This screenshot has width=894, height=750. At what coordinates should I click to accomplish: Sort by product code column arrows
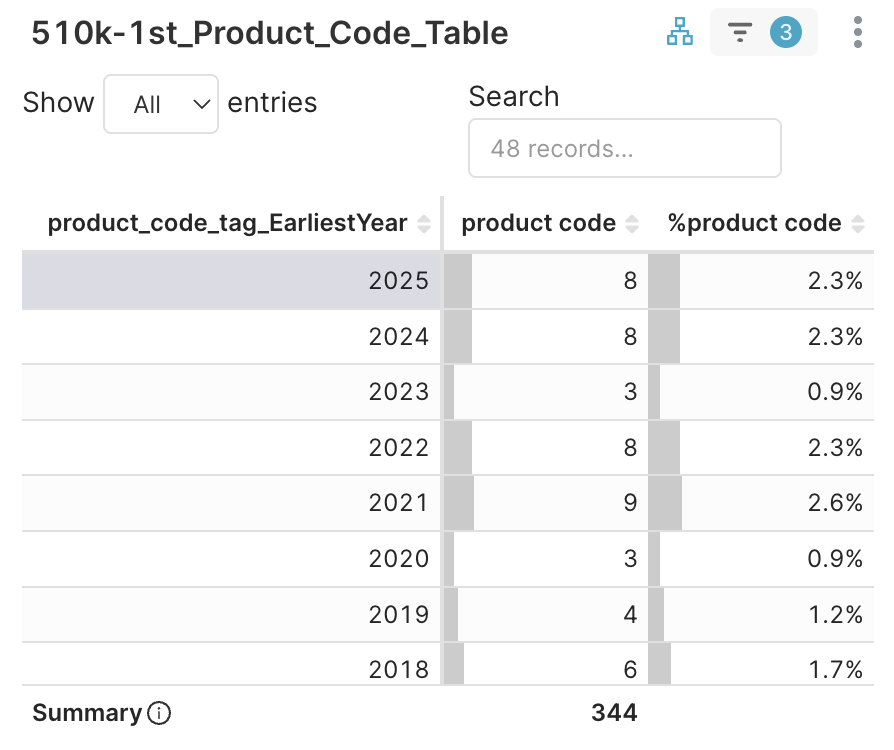coord(632,224)
